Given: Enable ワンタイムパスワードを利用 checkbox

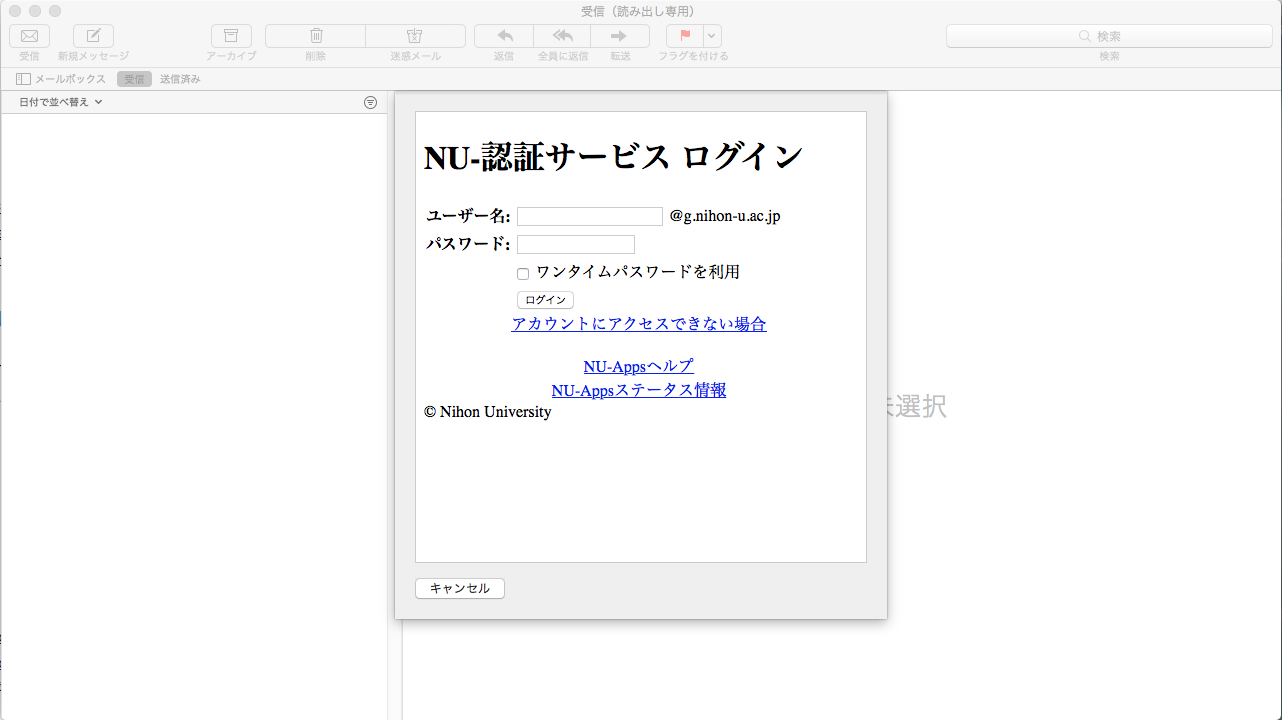Looking at the screenshot, I should click(523, 273).
